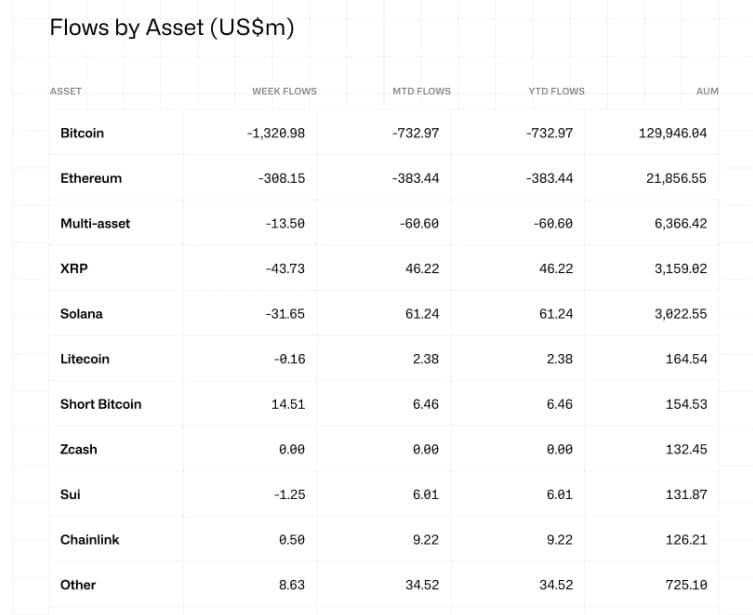
Task: Click Ethereum AUM value 21,856.55
Action: pos(676,178)
